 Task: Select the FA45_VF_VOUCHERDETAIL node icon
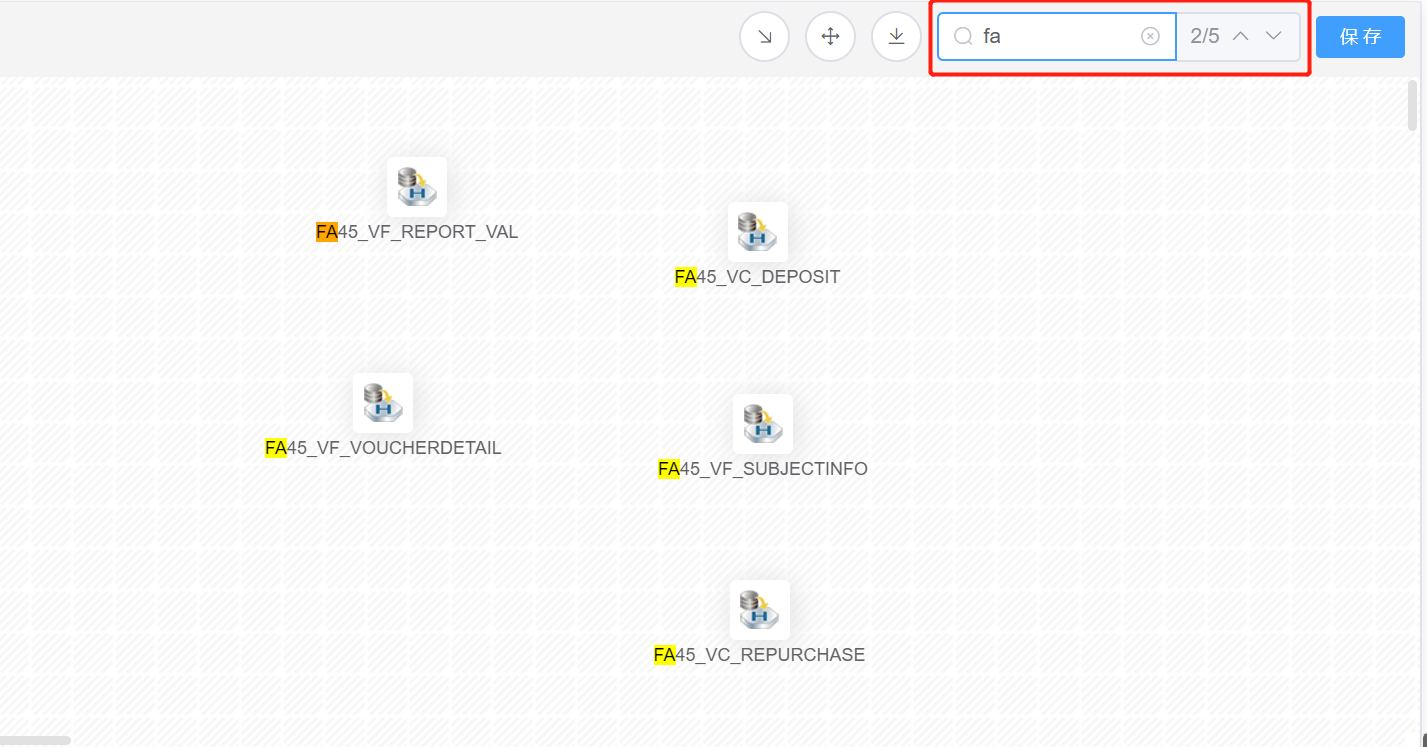[x=383, y=403]
